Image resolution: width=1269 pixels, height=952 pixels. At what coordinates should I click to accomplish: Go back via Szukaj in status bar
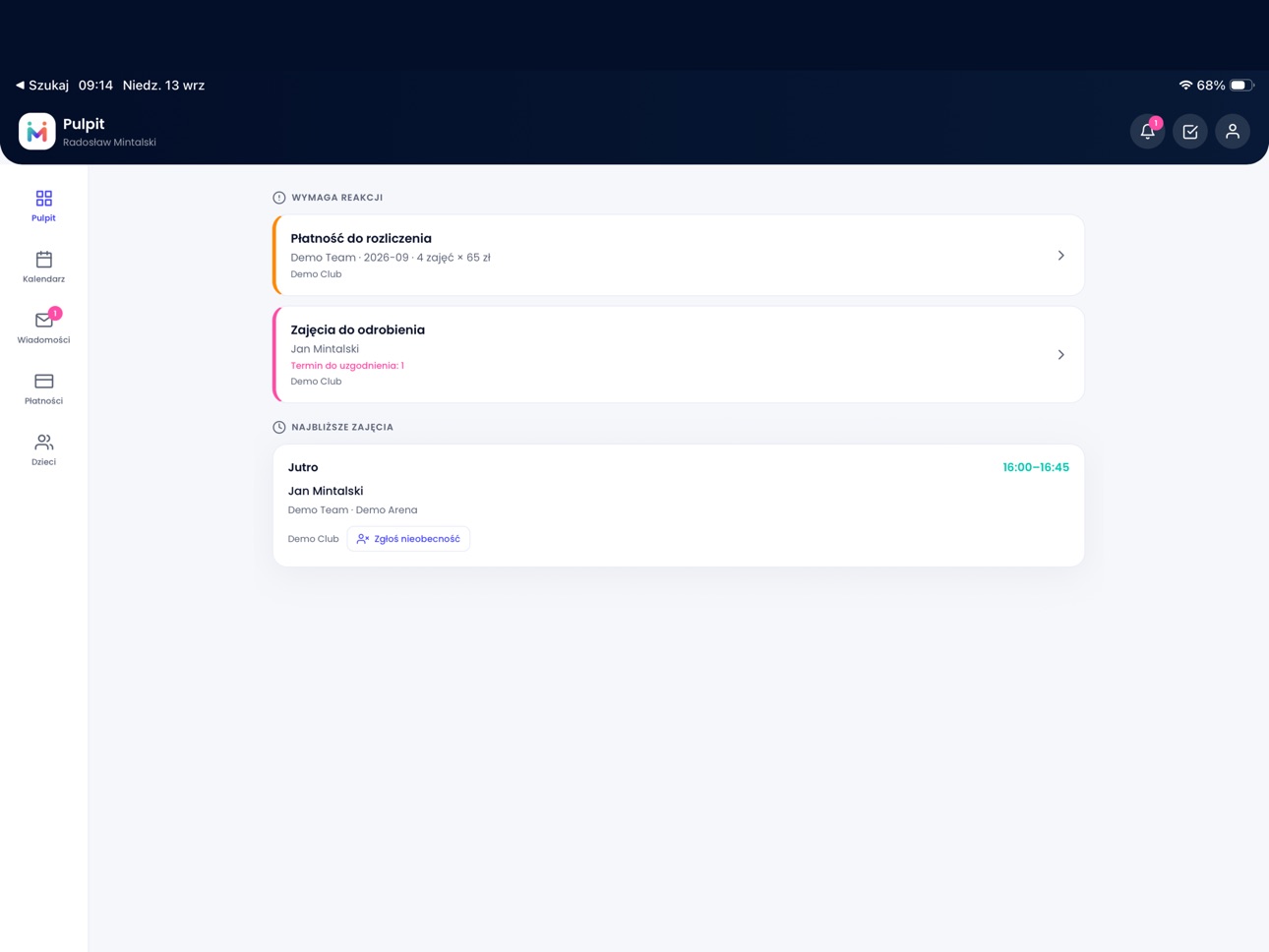tap(42, 86)
